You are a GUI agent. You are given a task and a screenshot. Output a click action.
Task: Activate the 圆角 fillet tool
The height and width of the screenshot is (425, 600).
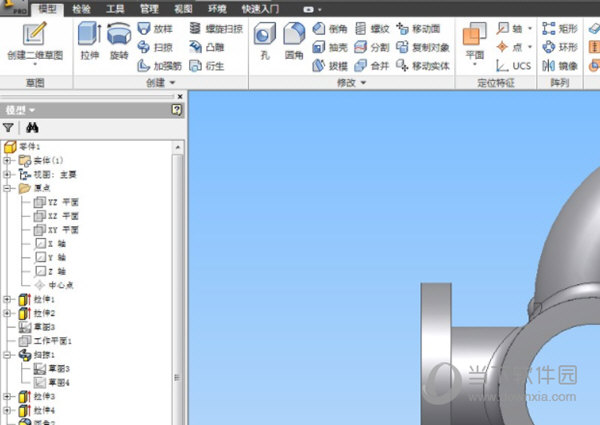coord(294,41)
